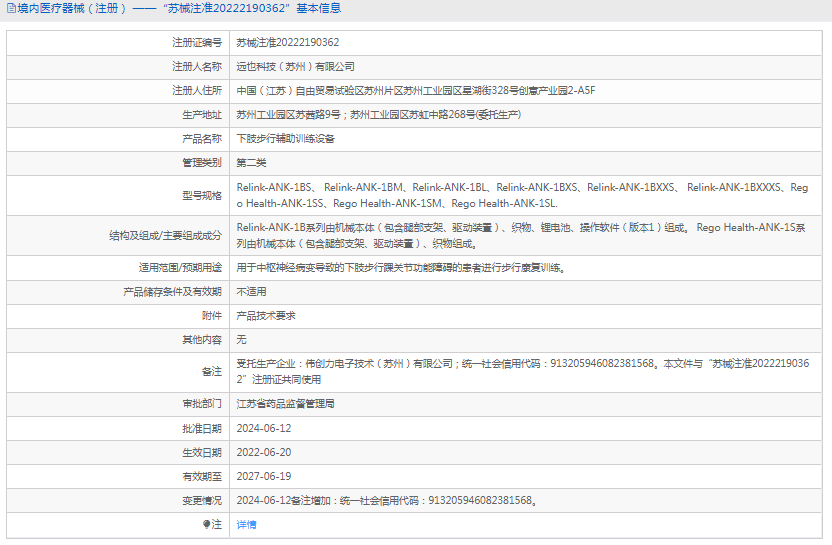Select change record 2024-06-12备注增加 text
Viewport: 832px width, 545px height.
(x=387, y=500)
